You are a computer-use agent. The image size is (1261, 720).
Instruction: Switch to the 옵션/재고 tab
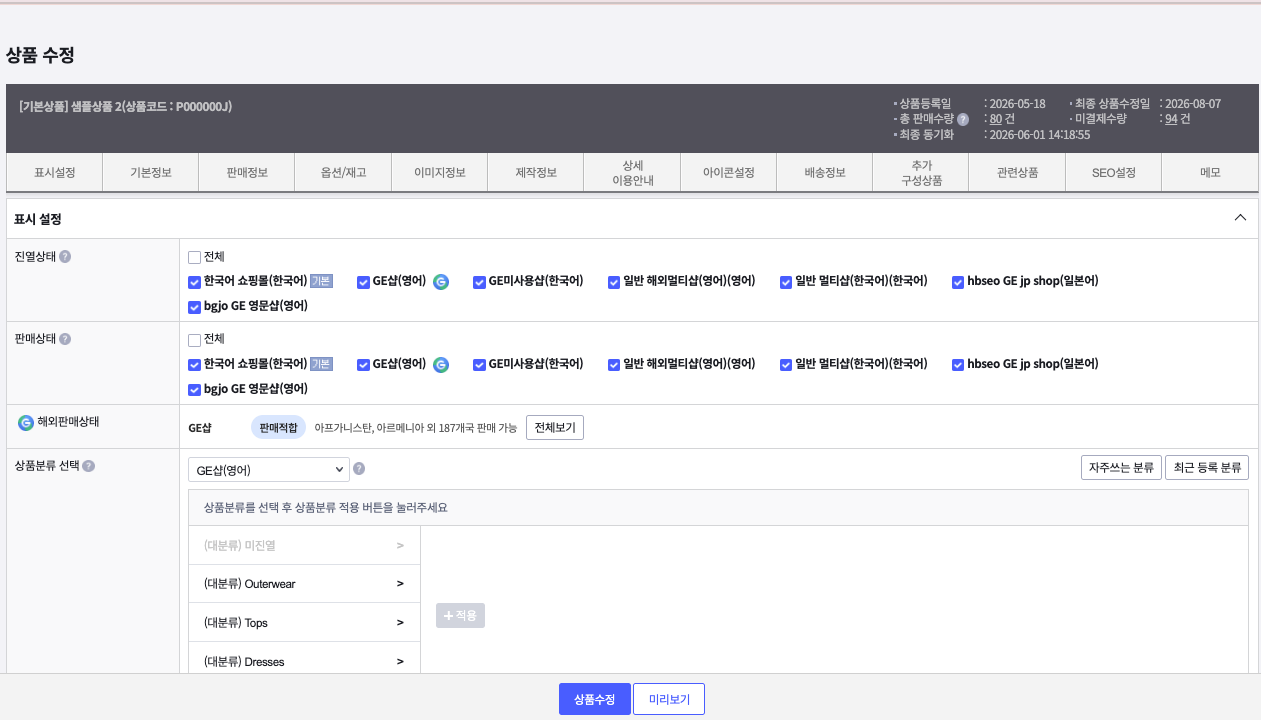coord(343,172)
